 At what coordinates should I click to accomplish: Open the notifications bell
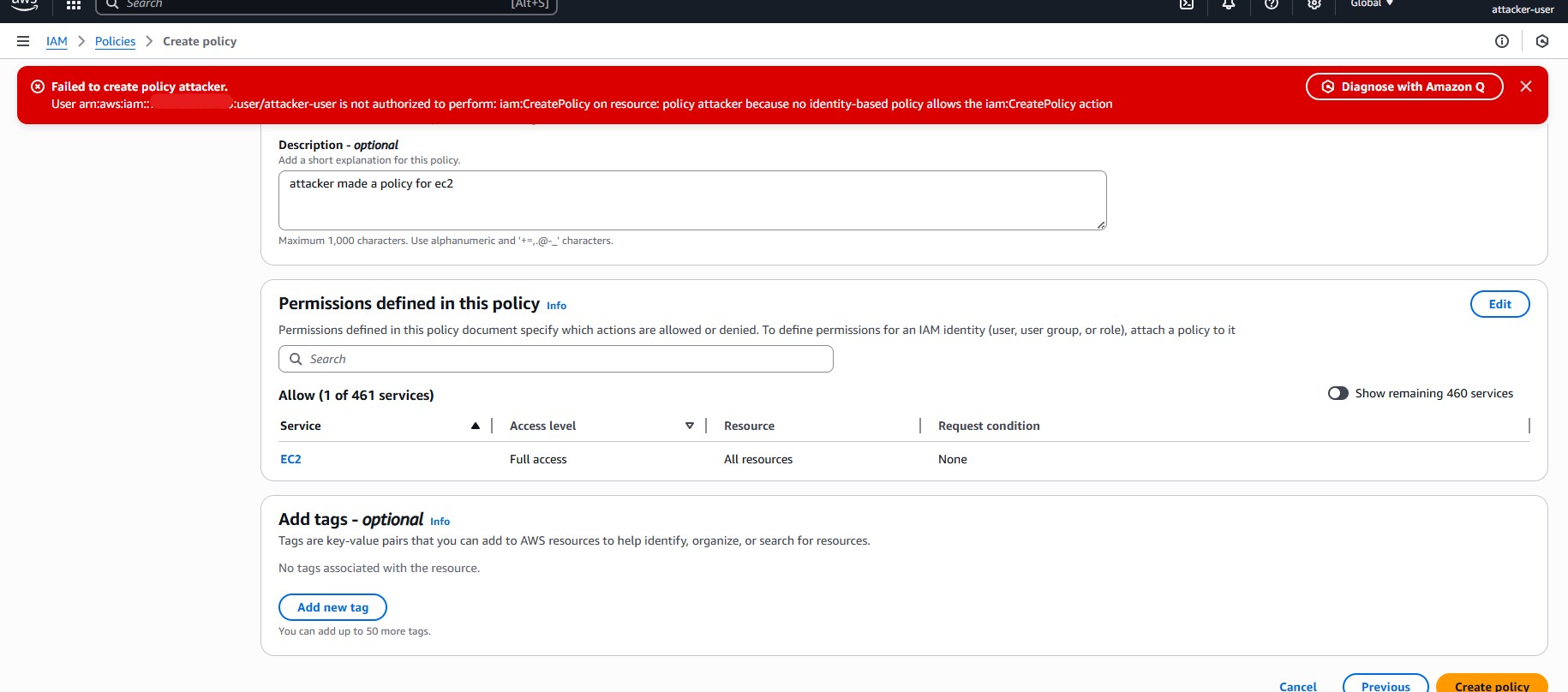[1229, 4]
